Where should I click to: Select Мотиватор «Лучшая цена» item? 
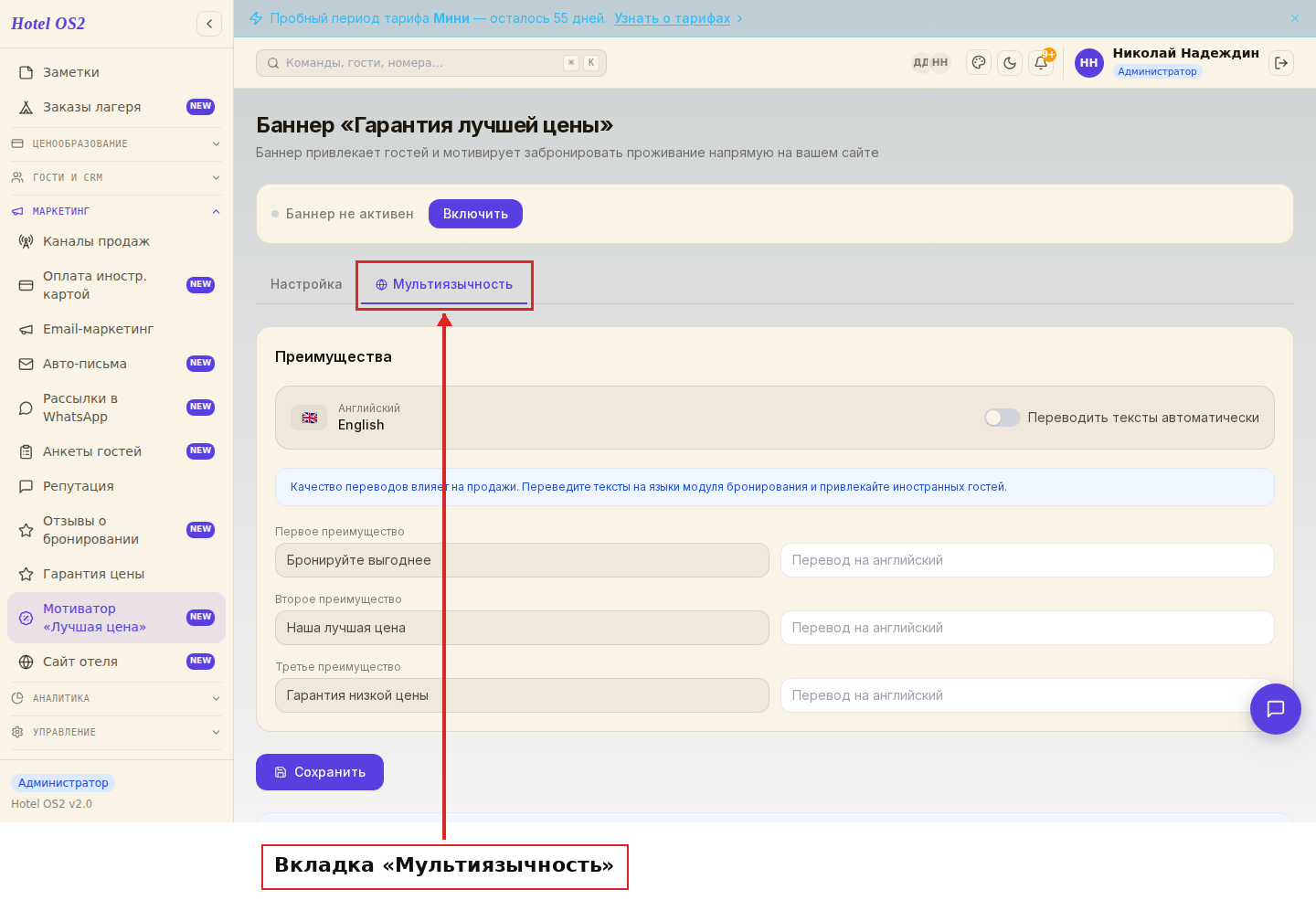coord(117,618)
